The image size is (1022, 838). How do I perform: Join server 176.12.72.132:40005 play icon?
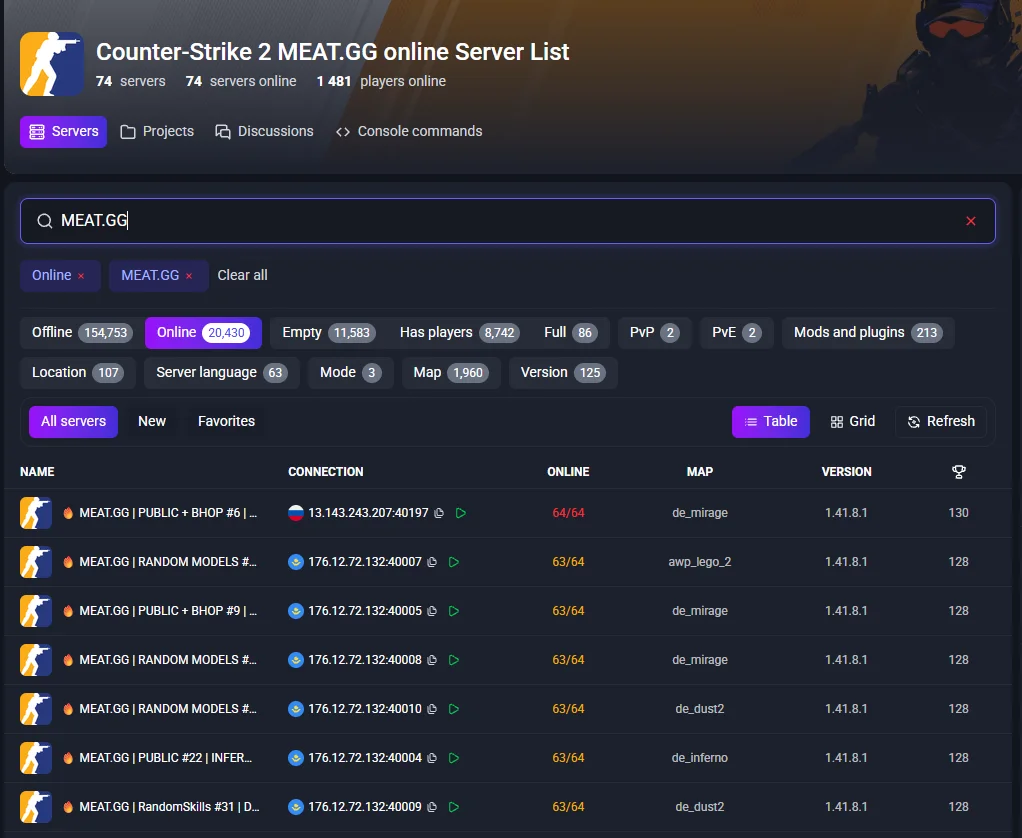click(454, 611)
